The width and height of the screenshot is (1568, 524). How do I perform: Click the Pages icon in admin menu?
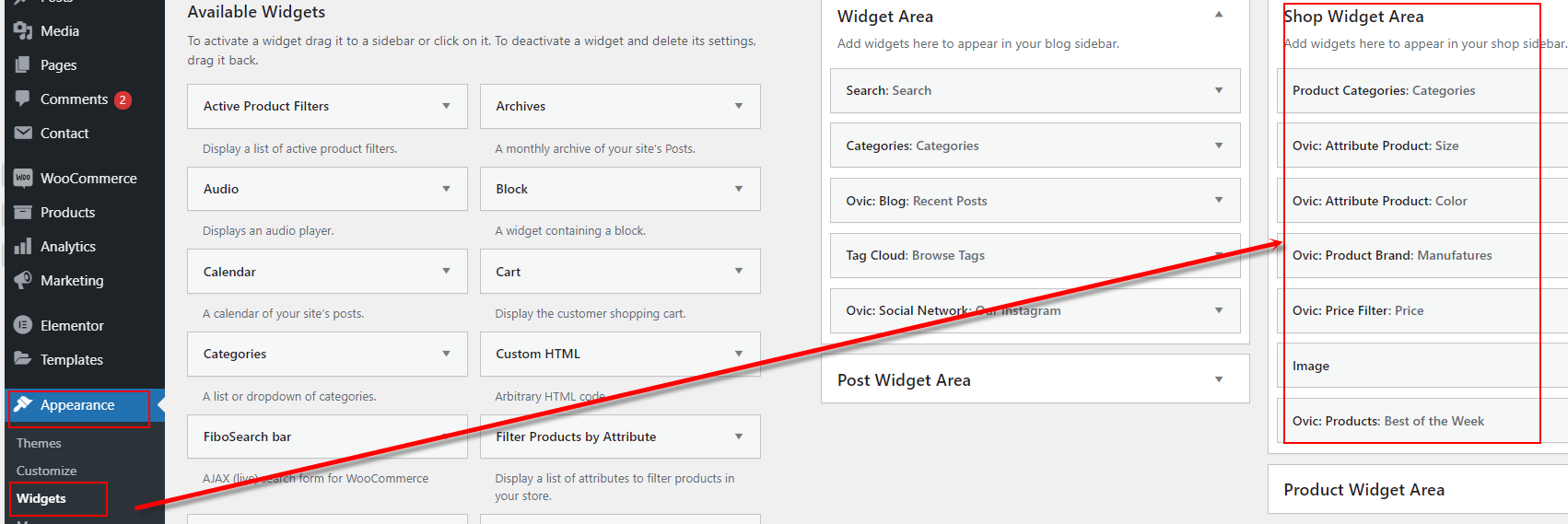coord(23,65)
